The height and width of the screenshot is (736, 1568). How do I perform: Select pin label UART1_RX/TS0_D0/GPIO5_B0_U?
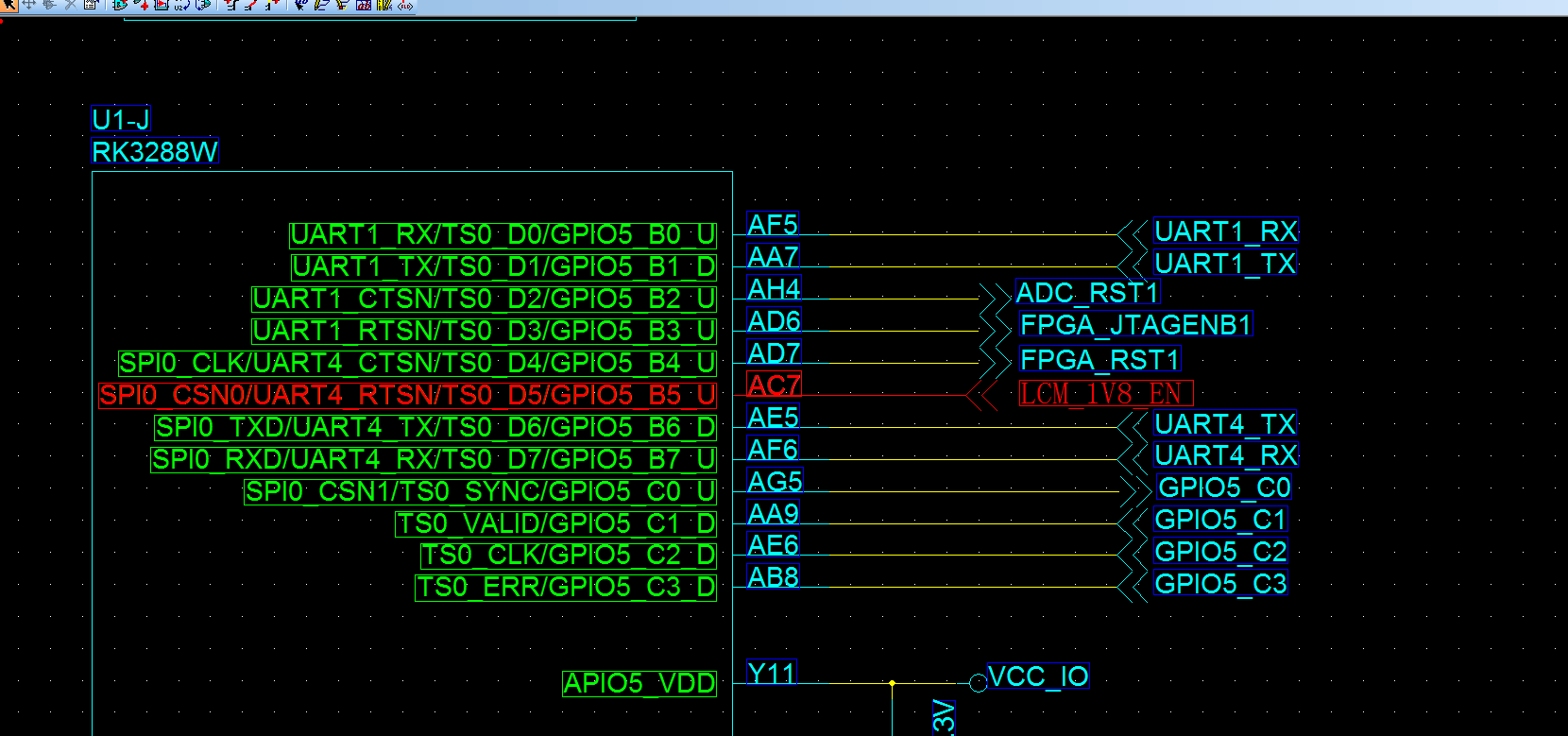503,235
